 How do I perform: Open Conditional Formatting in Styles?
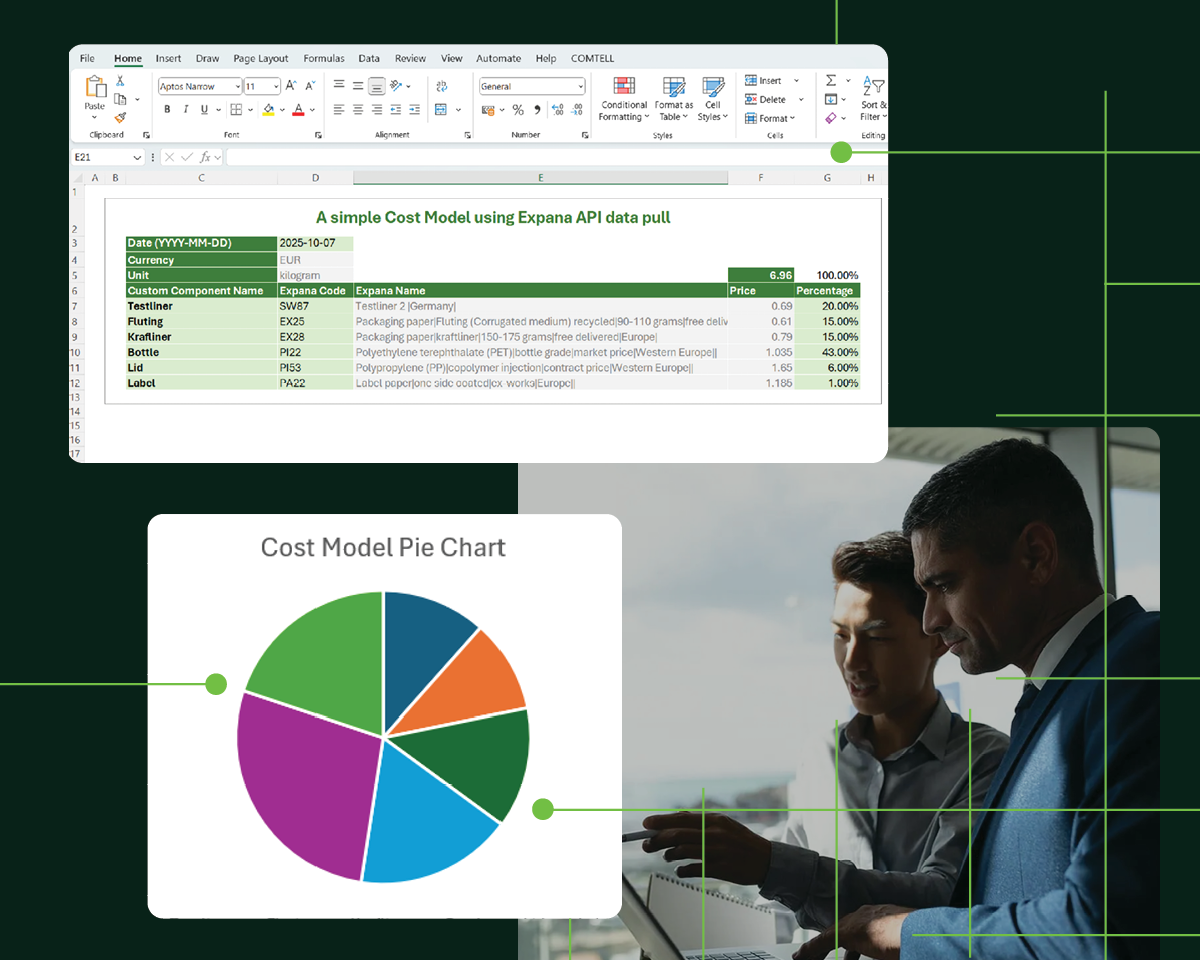(x=624, y=98)
